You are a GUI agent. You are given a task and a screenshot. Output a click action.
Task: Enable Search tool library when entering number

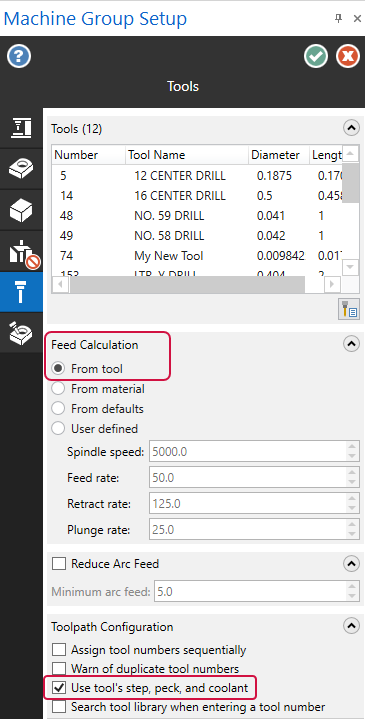[59, 707]
